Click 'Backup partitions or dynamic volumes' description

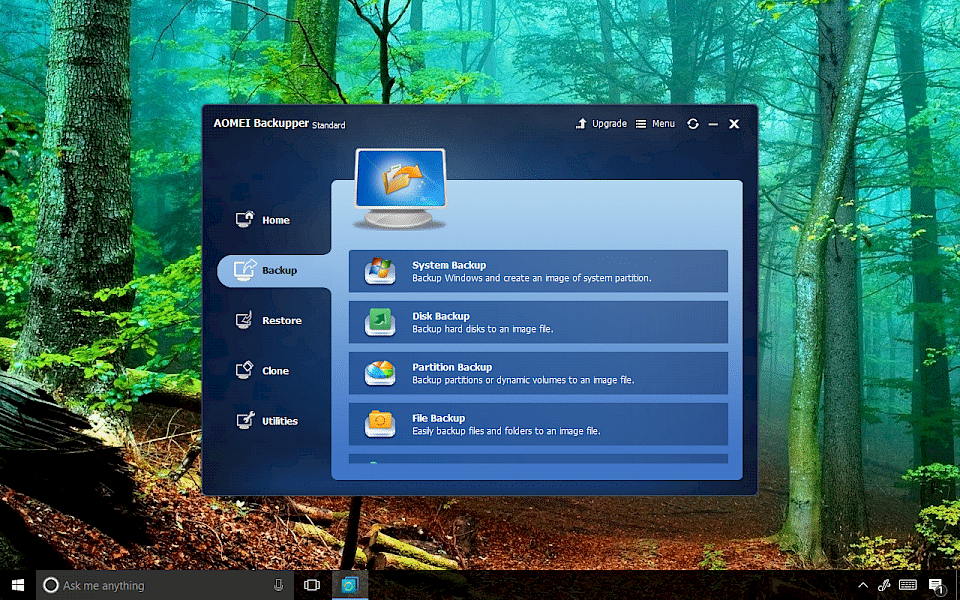523,380
